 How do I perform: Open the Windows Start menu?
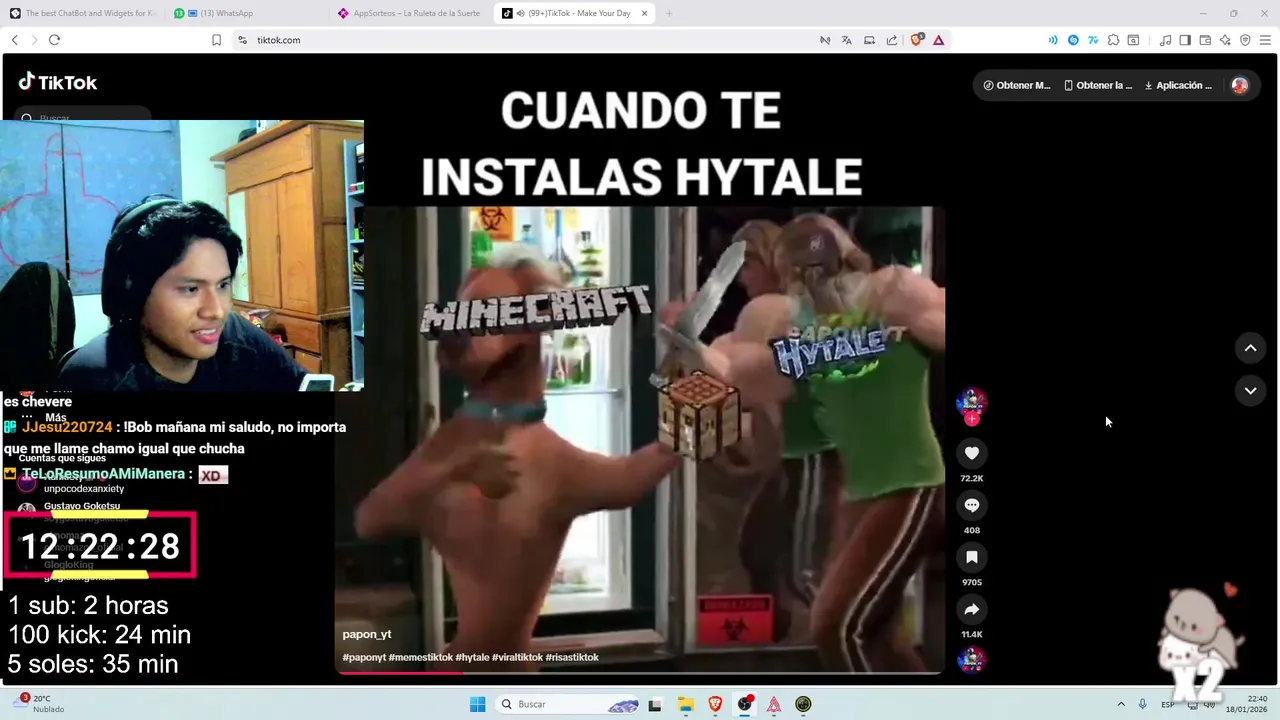tap(478, 704)
